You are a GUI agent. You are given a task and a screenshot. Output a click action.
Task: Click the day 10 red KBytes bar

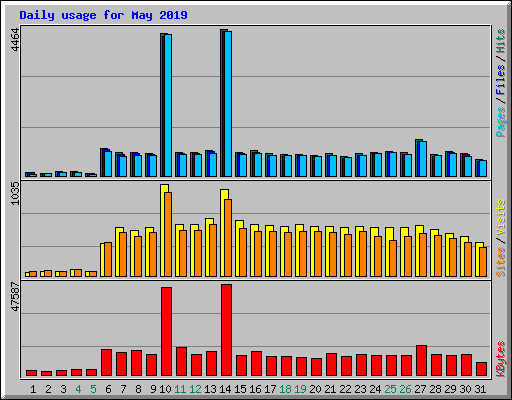167,331
